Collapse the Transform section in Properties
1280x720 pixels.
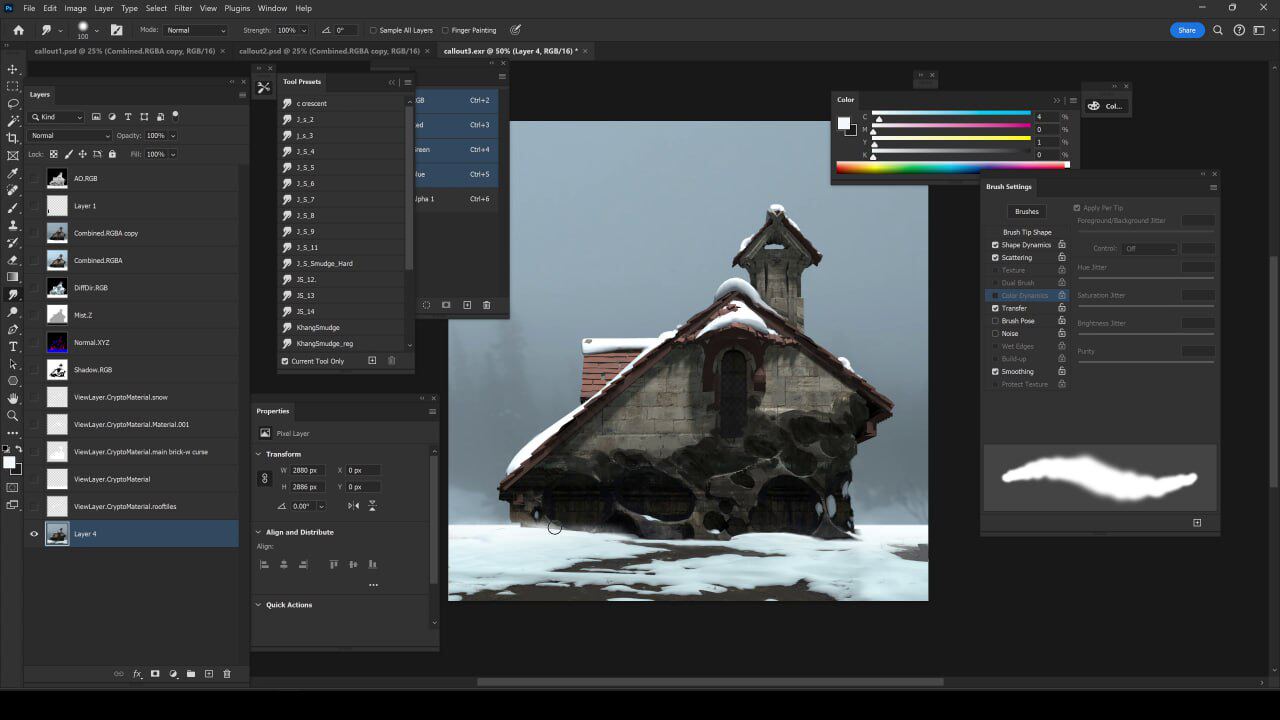258,453
